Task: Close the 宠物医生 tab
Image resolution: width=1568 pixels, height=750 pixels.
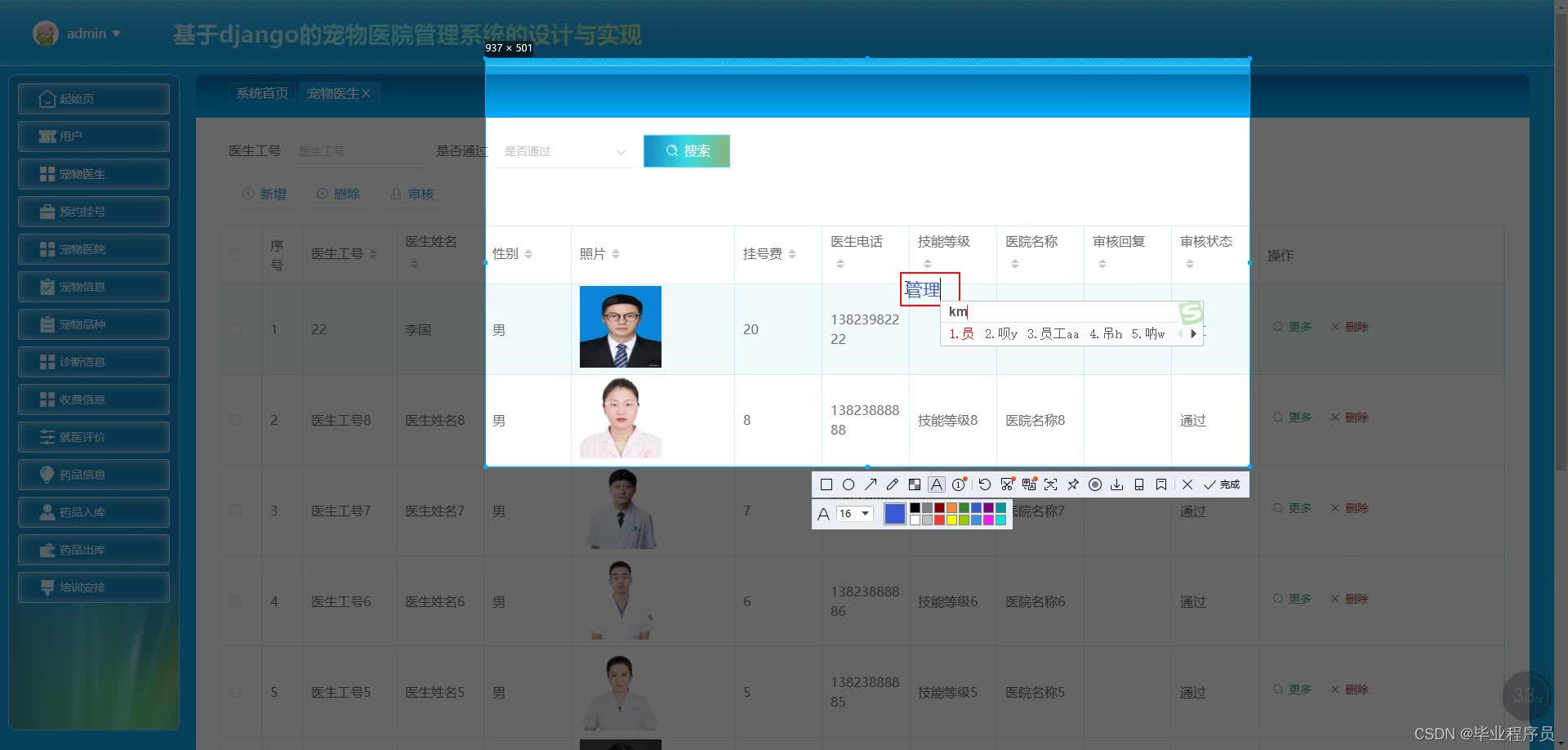Action: tap(366, 93)
